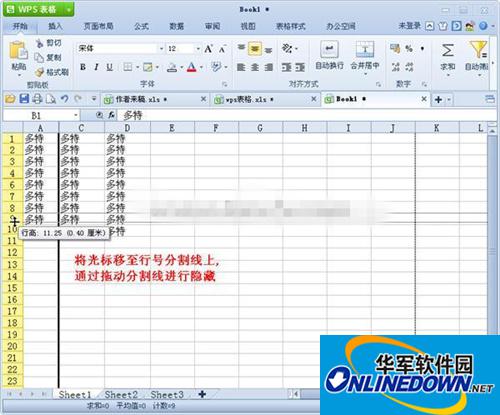The width and height of the screenshot is (500, 415).
Task: Click the redo arrow icon
Action: (78, 99)
